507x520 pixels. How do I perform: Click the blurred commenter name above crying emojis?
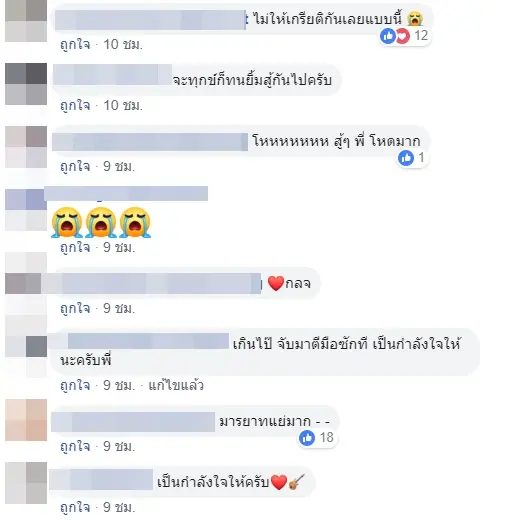click(126, 194)
